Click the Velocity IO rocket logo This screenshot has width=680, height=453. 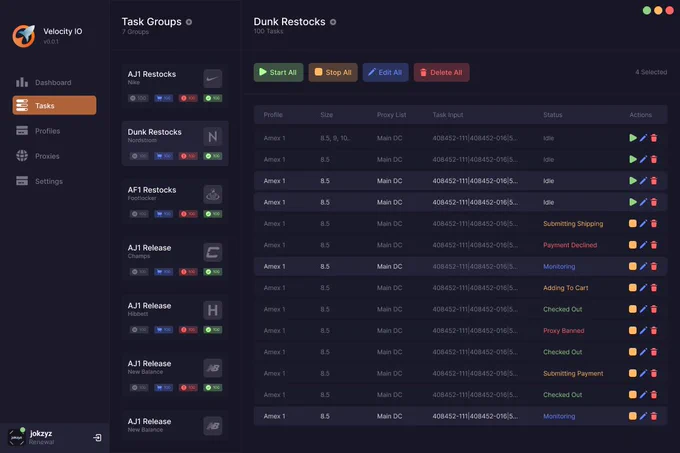click(x=23, y=36)
